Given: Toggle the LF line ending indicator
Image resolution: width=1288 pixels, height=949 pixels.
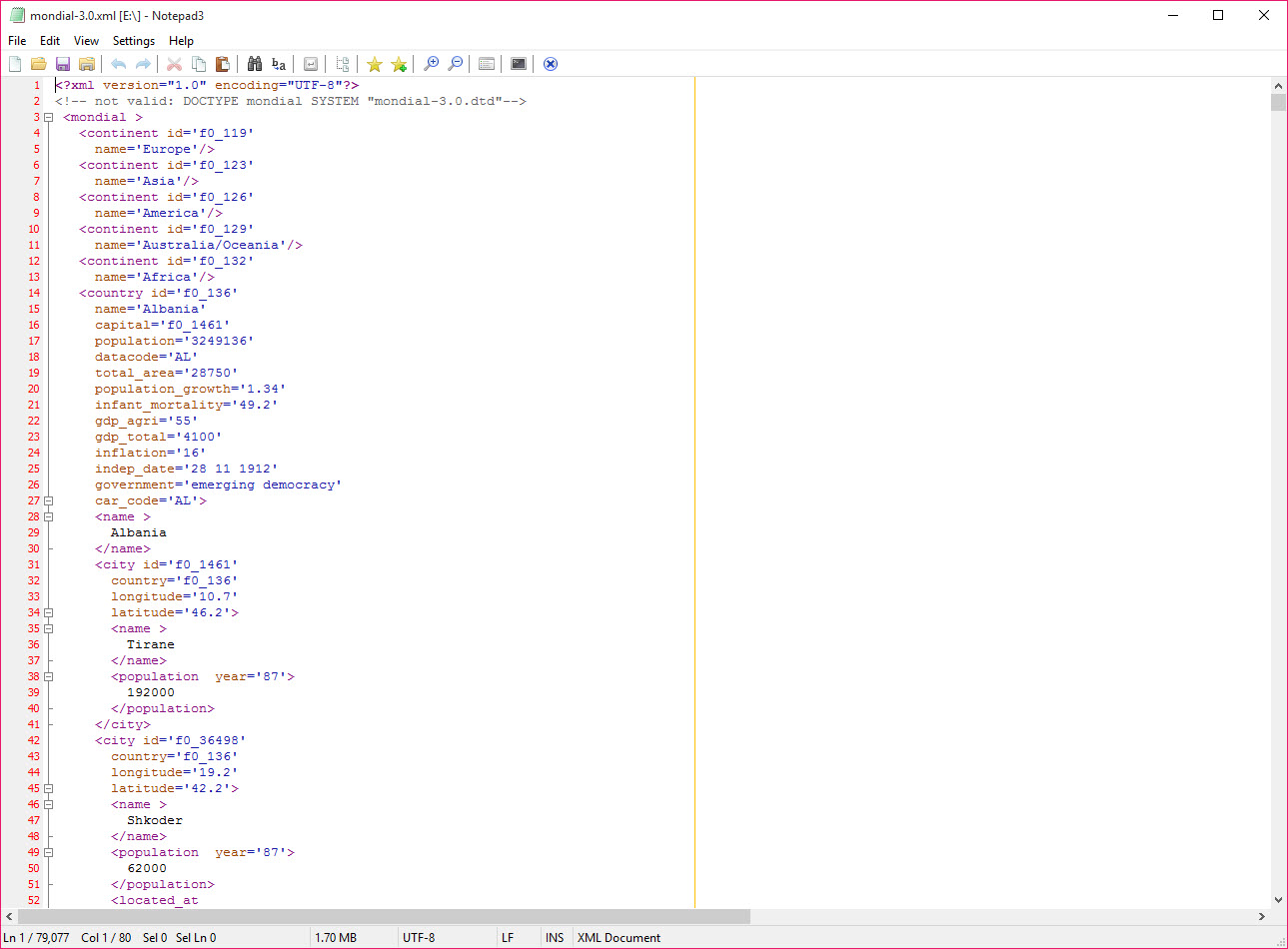Looking at the screenshot, I should click(508, 937).
